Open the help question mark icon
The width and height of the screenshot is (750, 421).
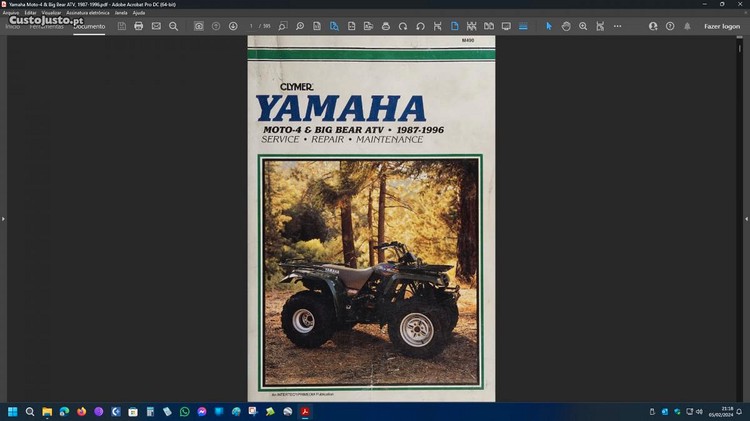tap(670, 26)
